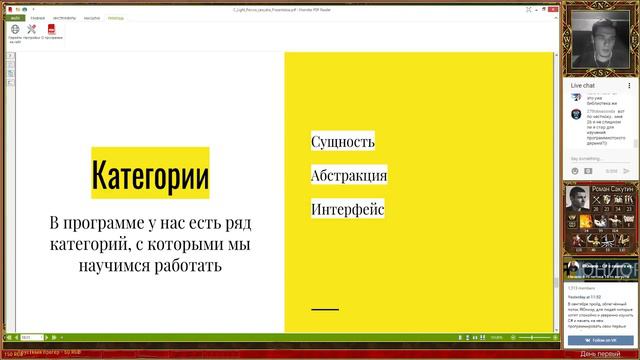Click the folder open icon in quick access bar
640x360 pixels.
coord(18,9)
